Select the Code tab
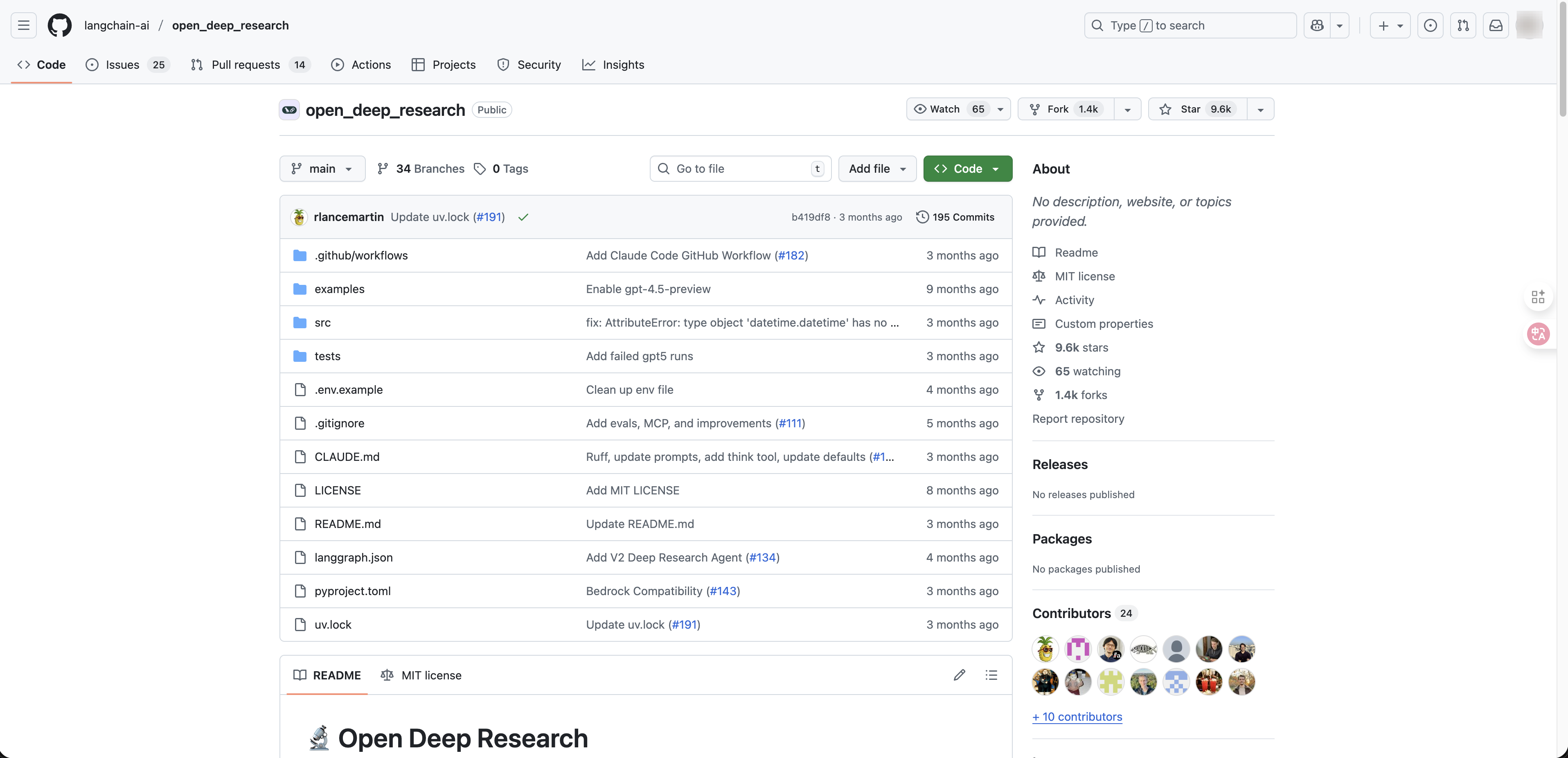 point(41,65)
